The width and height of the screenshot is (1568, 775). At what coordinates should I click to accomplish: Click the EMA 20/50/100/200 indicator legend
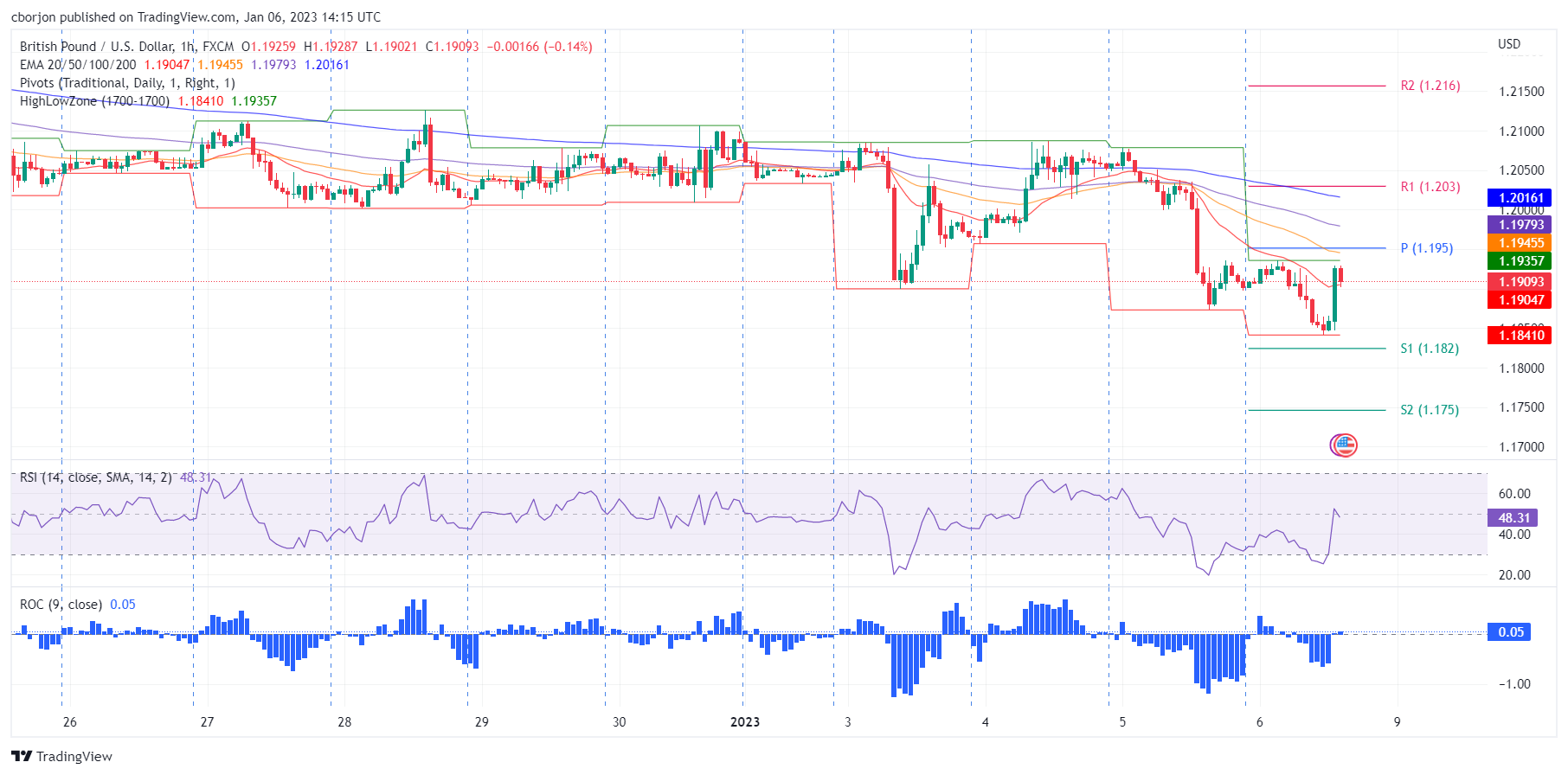(x=78, y=65)
